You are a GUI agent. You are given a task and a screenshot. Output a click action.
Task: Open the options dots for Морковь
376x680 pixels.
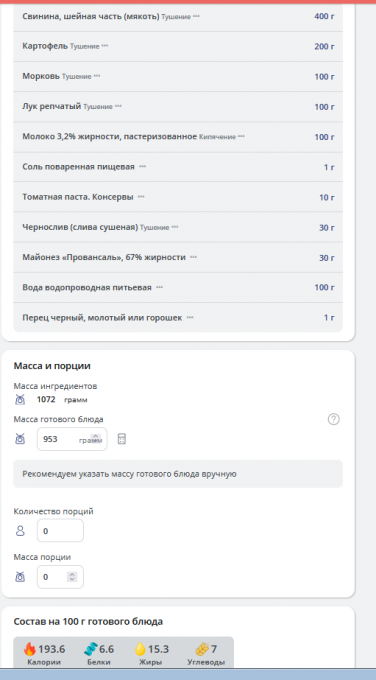97,76
